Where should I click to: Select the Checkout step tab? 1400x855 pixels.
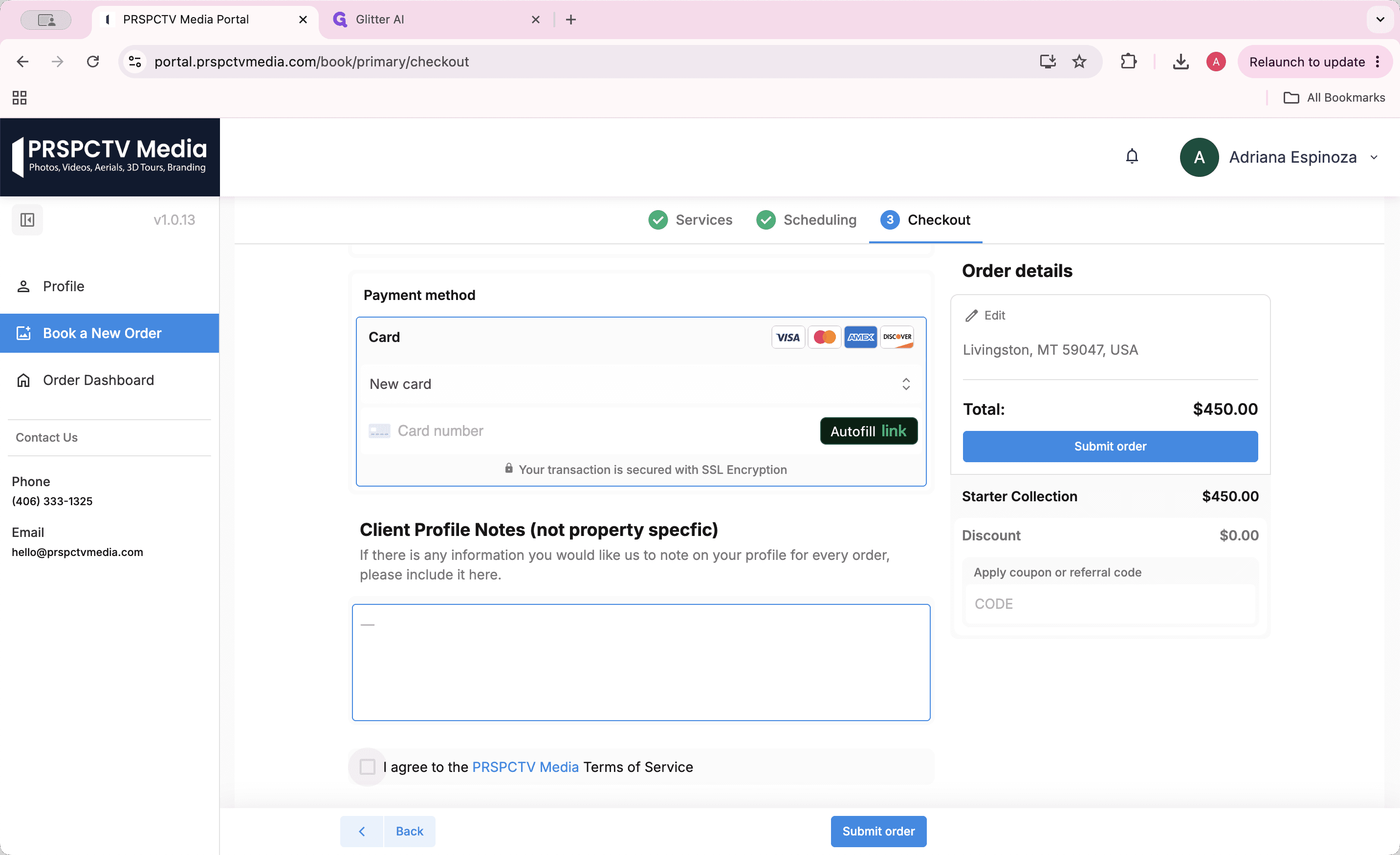click(x=925, y=220)
